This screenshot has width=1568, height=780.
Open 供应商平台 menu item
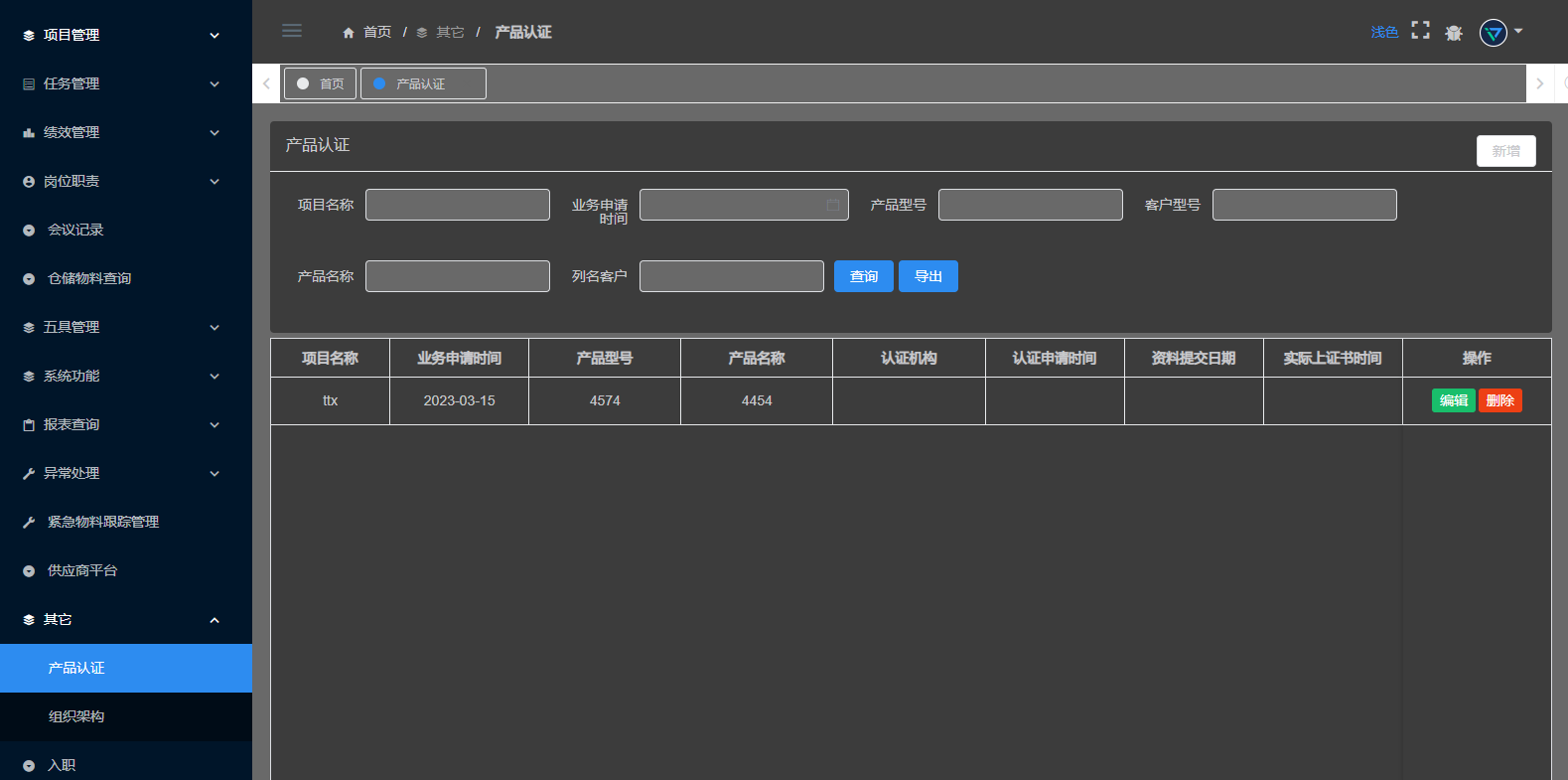(126, 570)
